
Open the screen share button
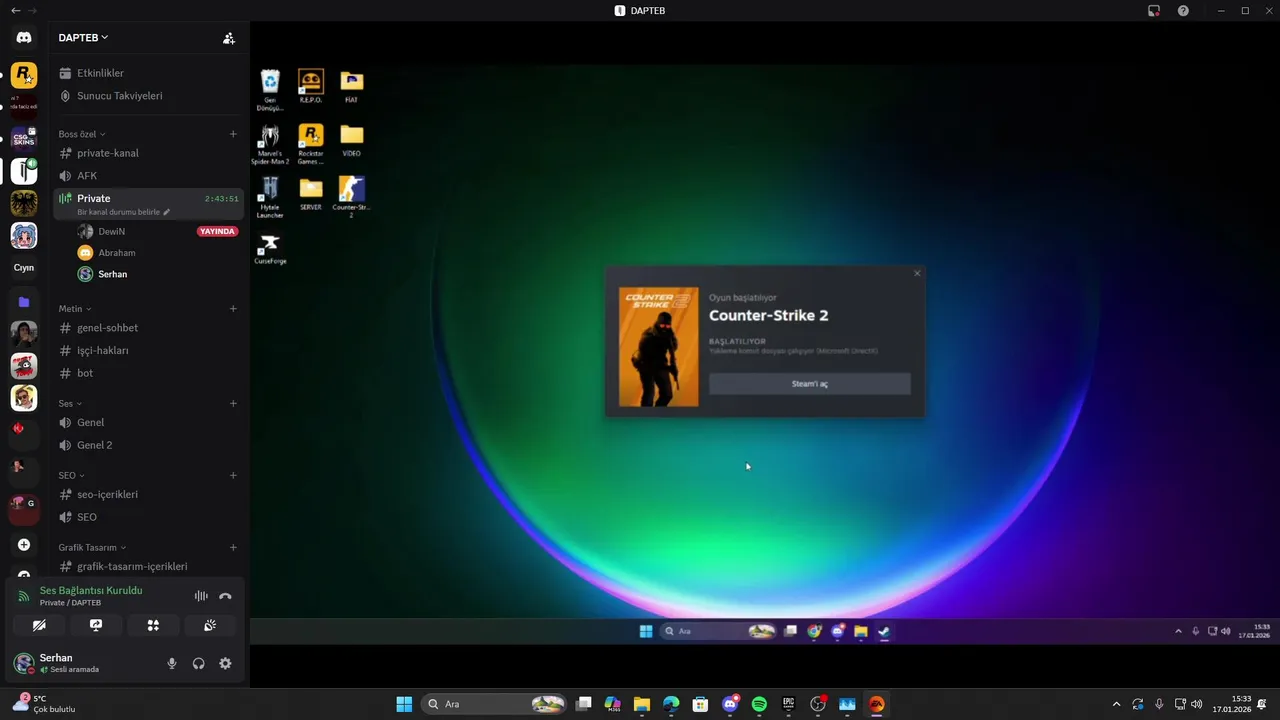[x=96, y=625]
